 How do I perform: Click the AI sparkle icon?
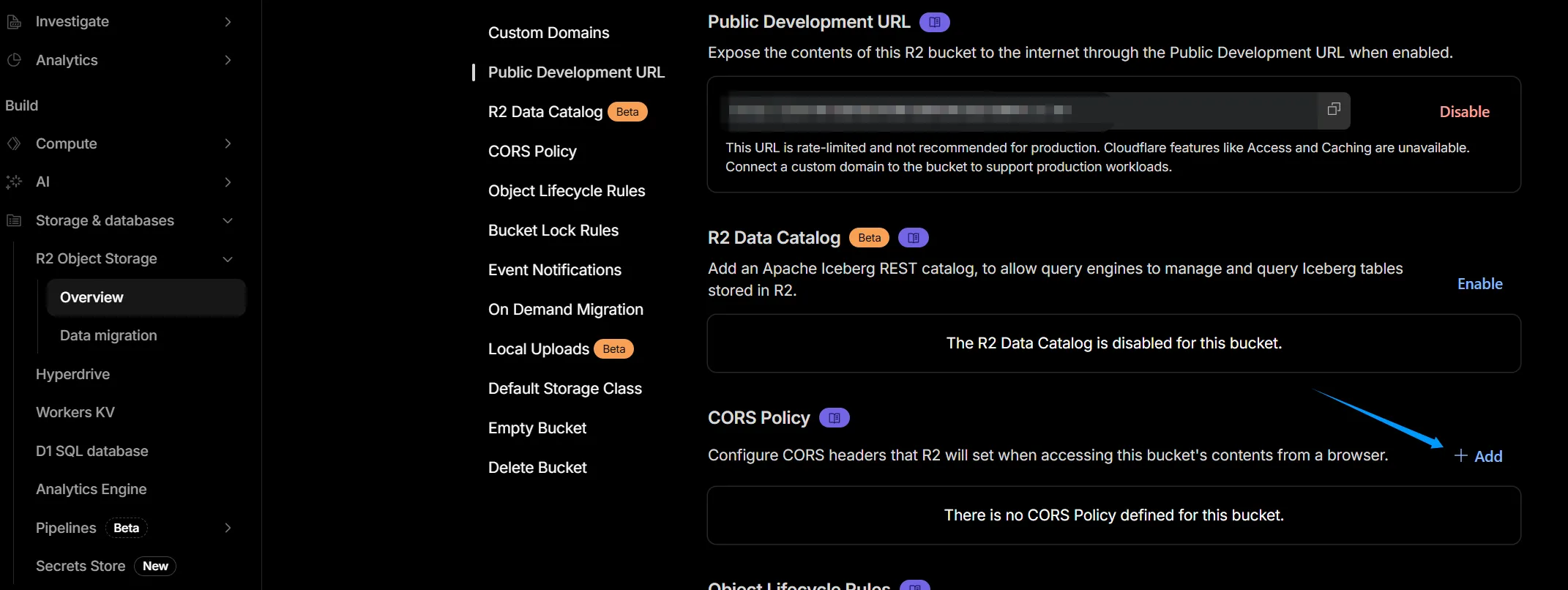tap(14, 182)
